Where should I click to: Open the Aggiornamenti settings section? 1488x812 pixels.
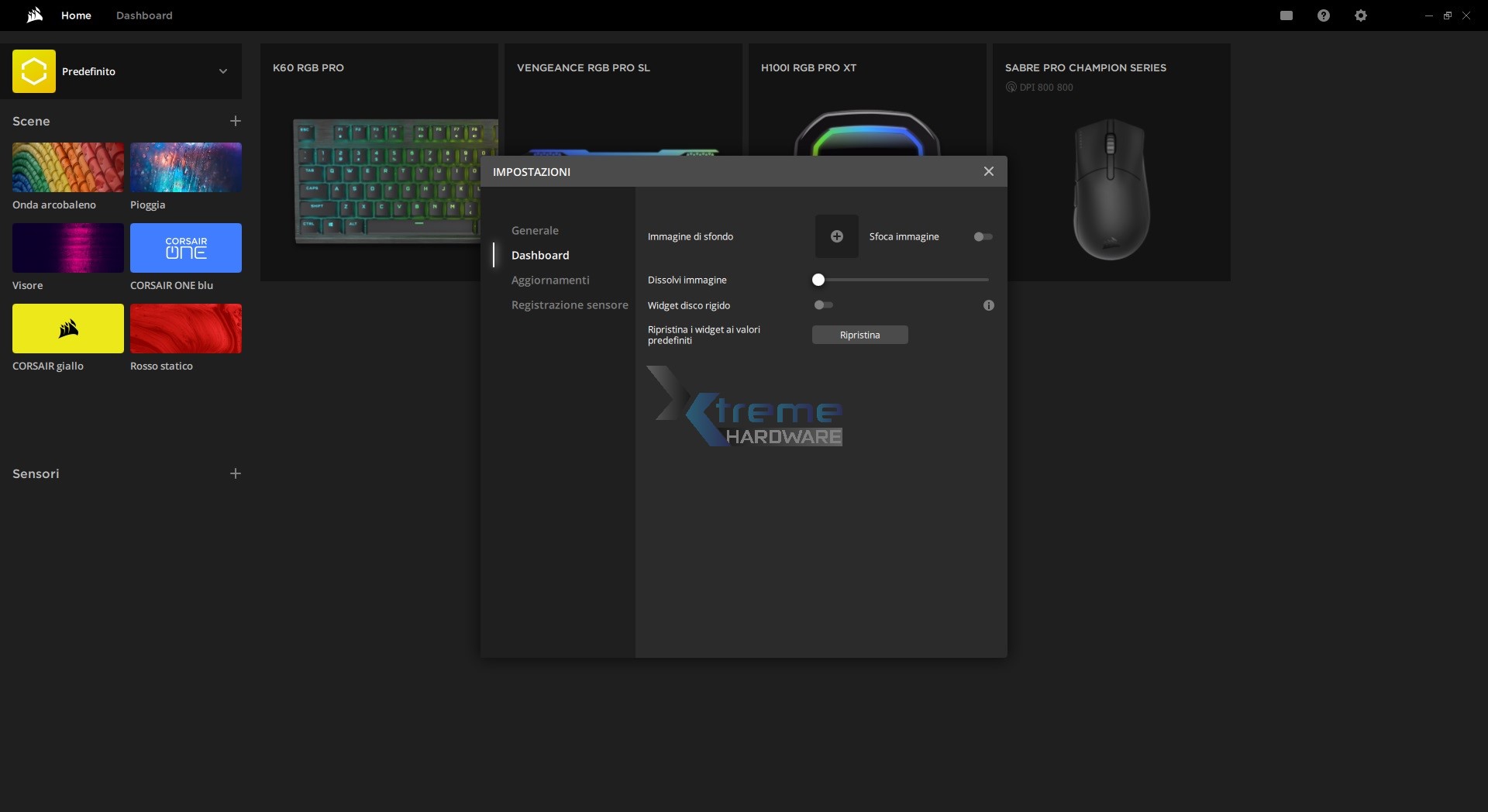click(x=550, y=280)
